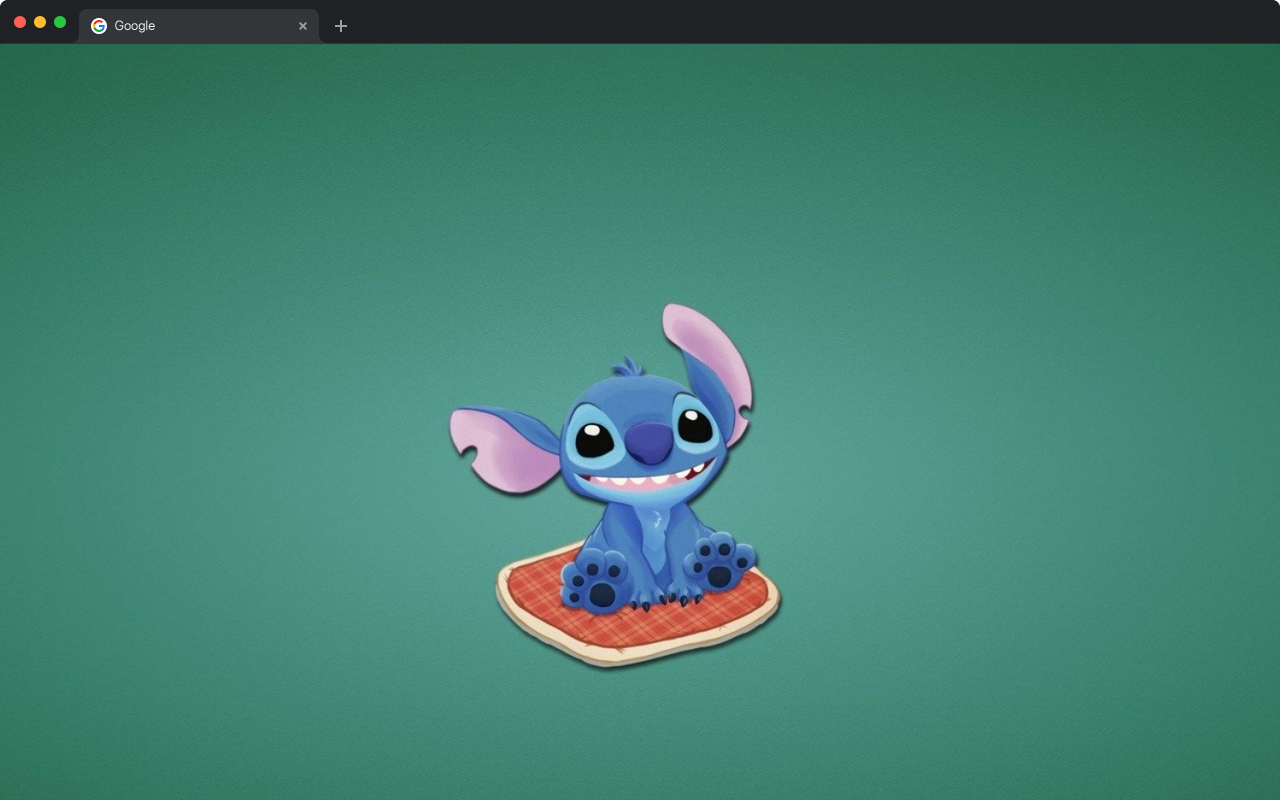
Task: Click the Google favicon in the tab
Action: click(99, 26)
